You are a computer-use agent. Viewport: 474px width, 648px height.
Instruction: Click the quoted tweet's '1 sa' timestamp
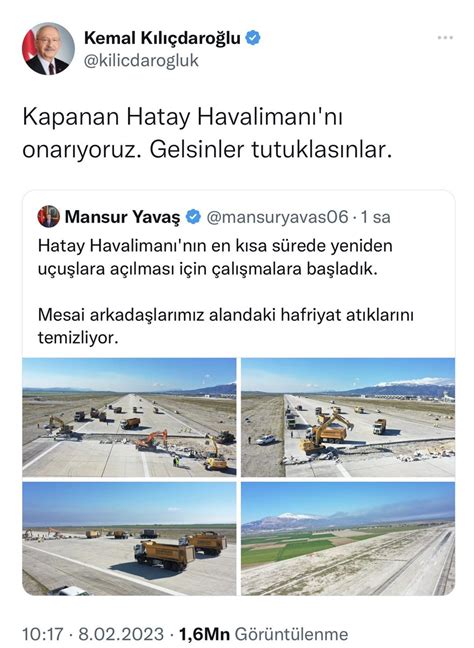coord(376,217)
